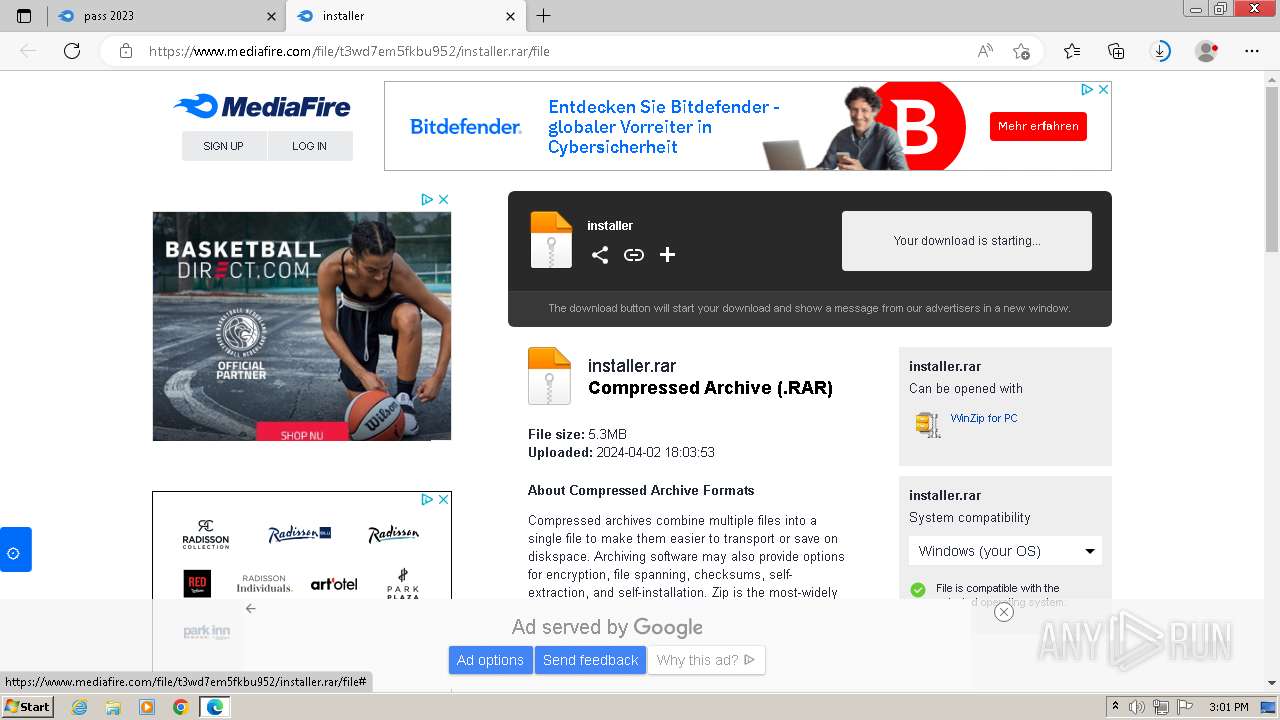Image resolution: width=1280 pixels, height=720 pixels.
Task: Open AdChoices on Radisson ad
Action: [x=427, y=499]
